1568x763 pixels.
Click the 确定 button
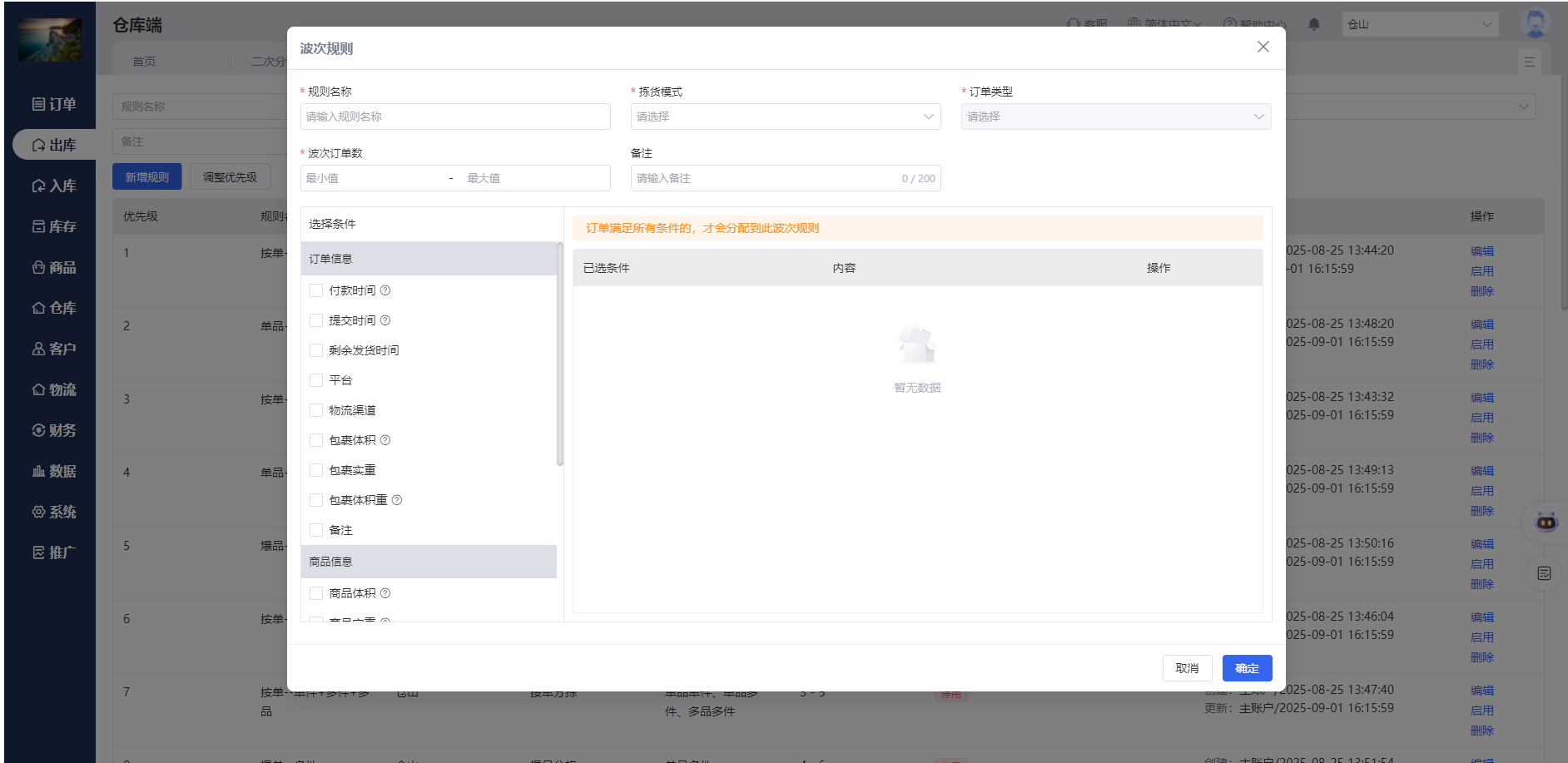tap(1246, 668)
